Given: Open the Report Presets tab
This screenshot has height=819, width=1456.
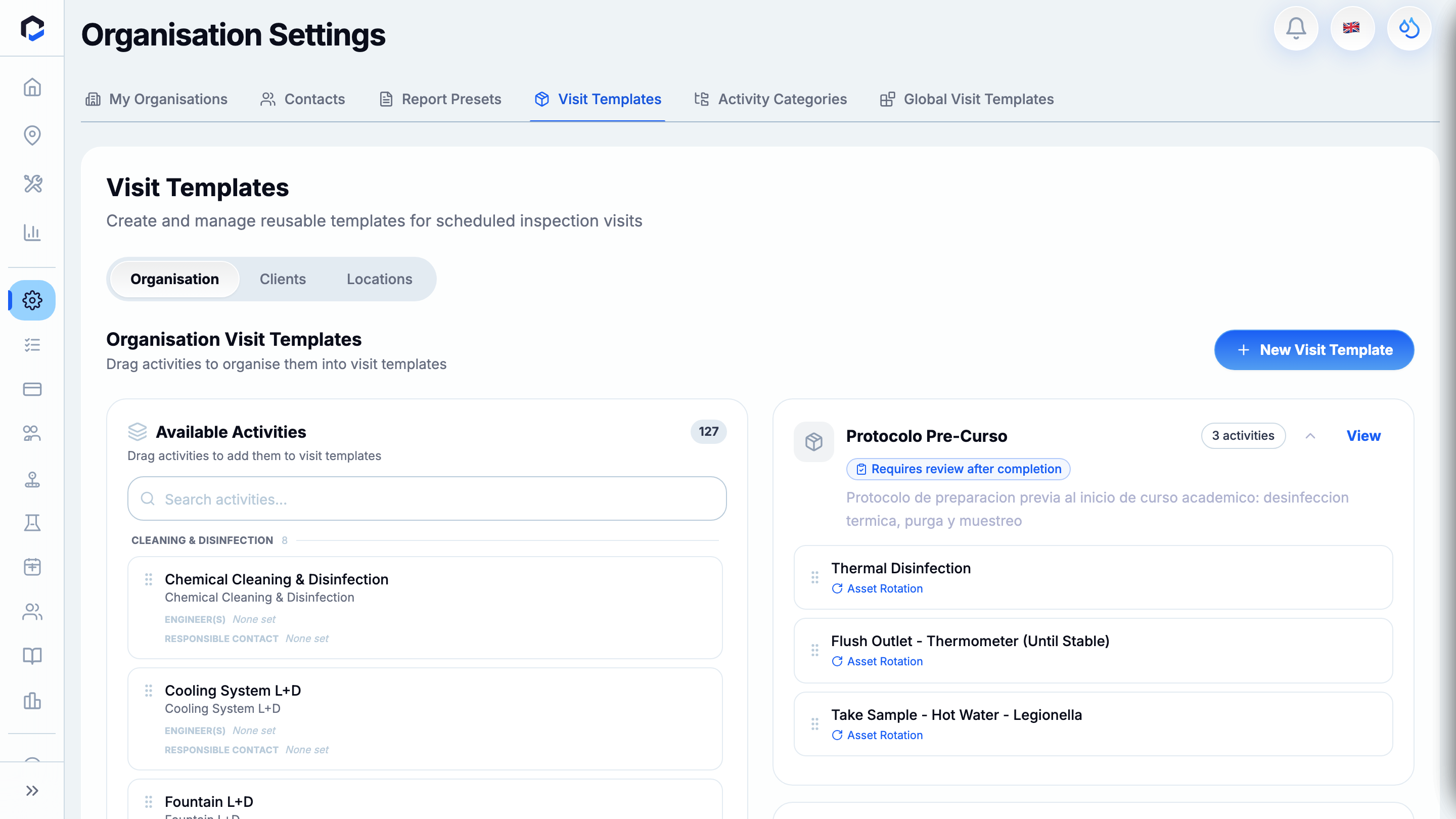Looking at the screenshot, I should click(x=440, y=100).
